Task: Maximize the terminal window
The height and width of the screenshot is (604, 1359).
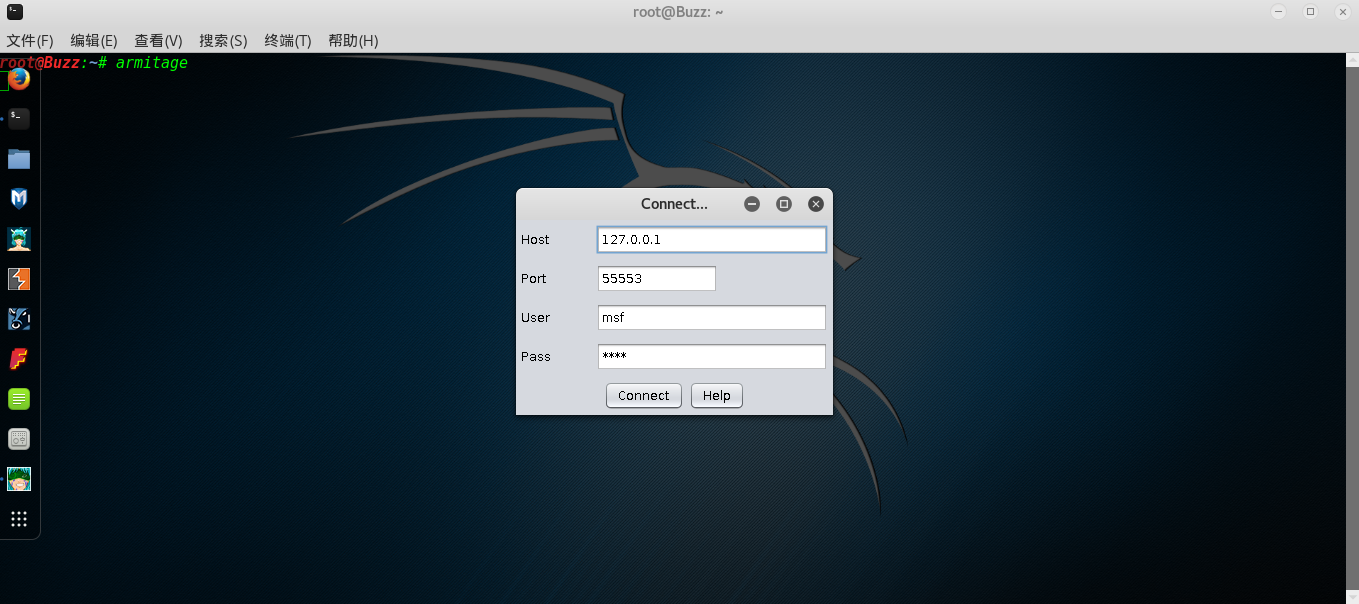Action: pos(1310,12)
